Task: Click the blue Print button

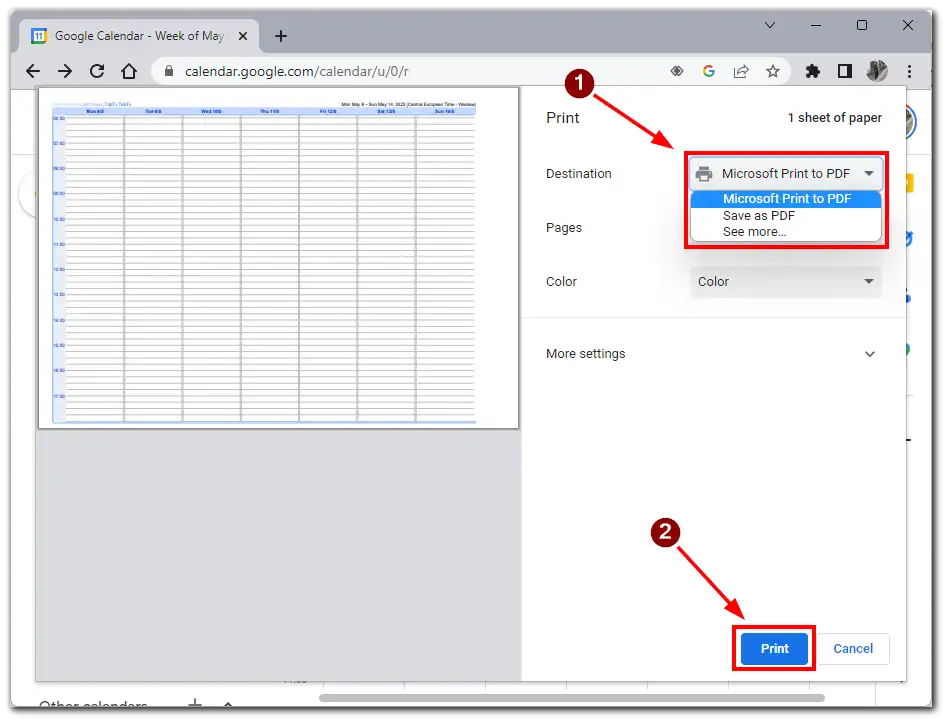Action: pos(774,649)
